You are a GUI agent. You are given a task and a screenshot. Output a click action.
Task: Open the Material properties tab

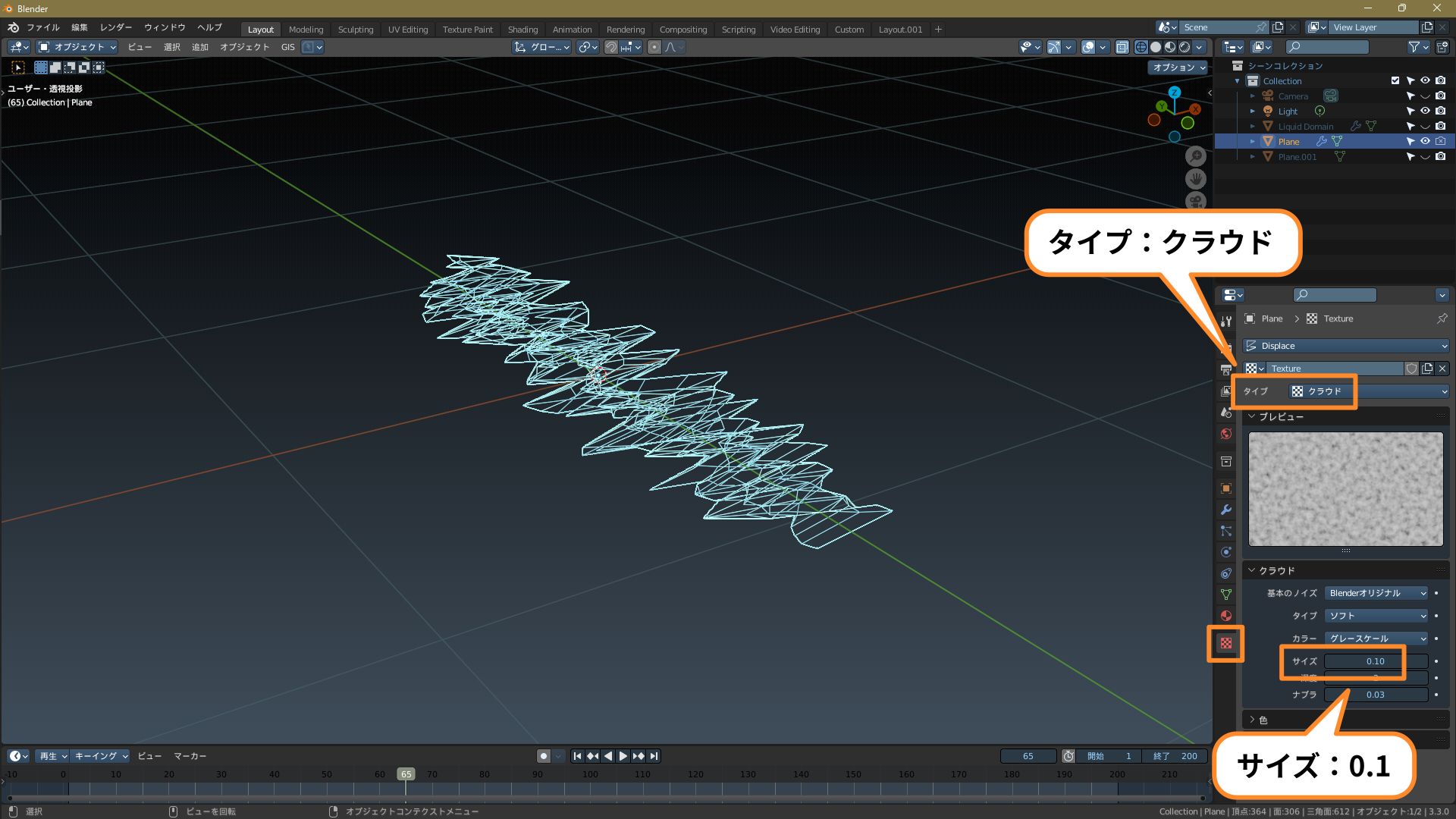click(x=1225, y=615)
